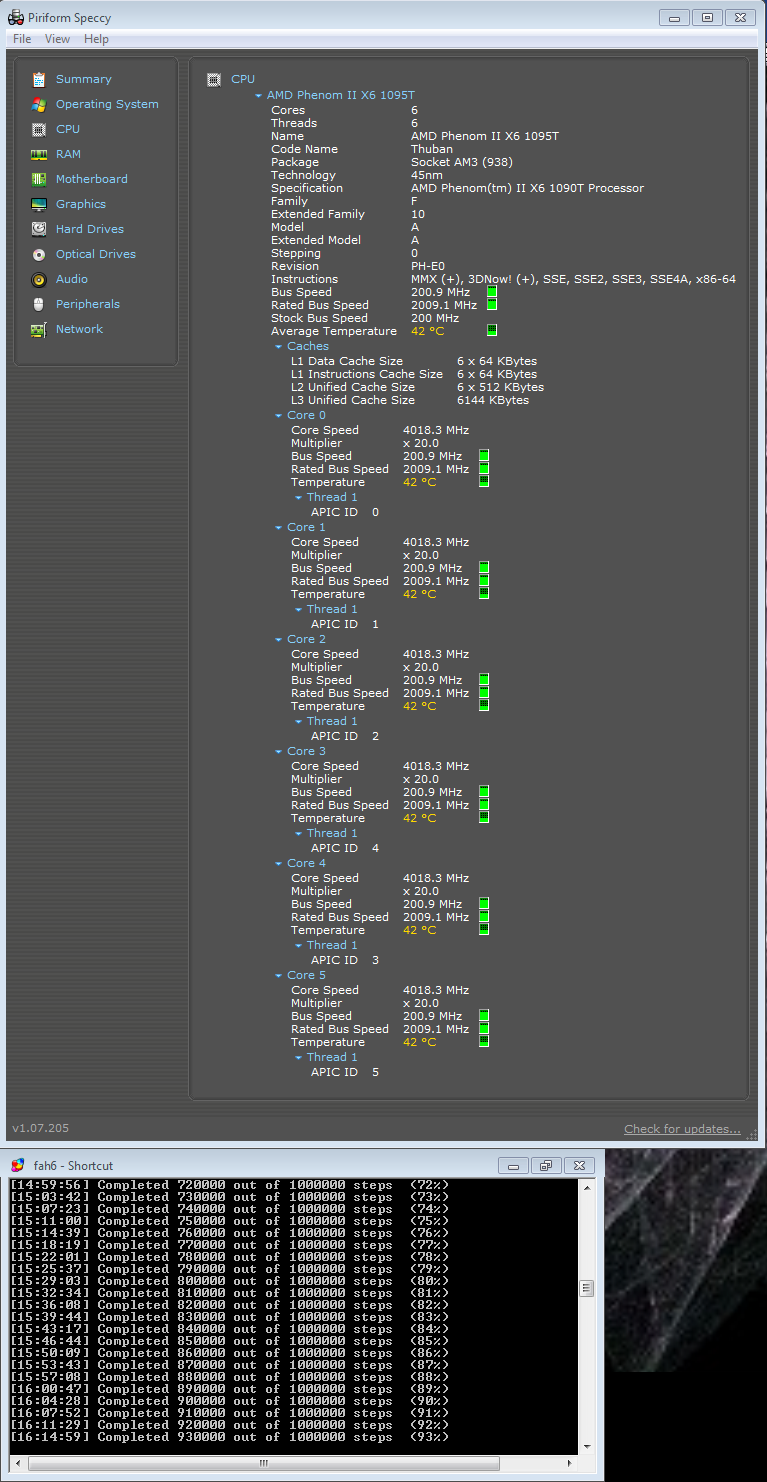Click Core 1 Bus Speed green indicator
The image size is (767, 1482).
pyautogui.click(x=484, y=568)
